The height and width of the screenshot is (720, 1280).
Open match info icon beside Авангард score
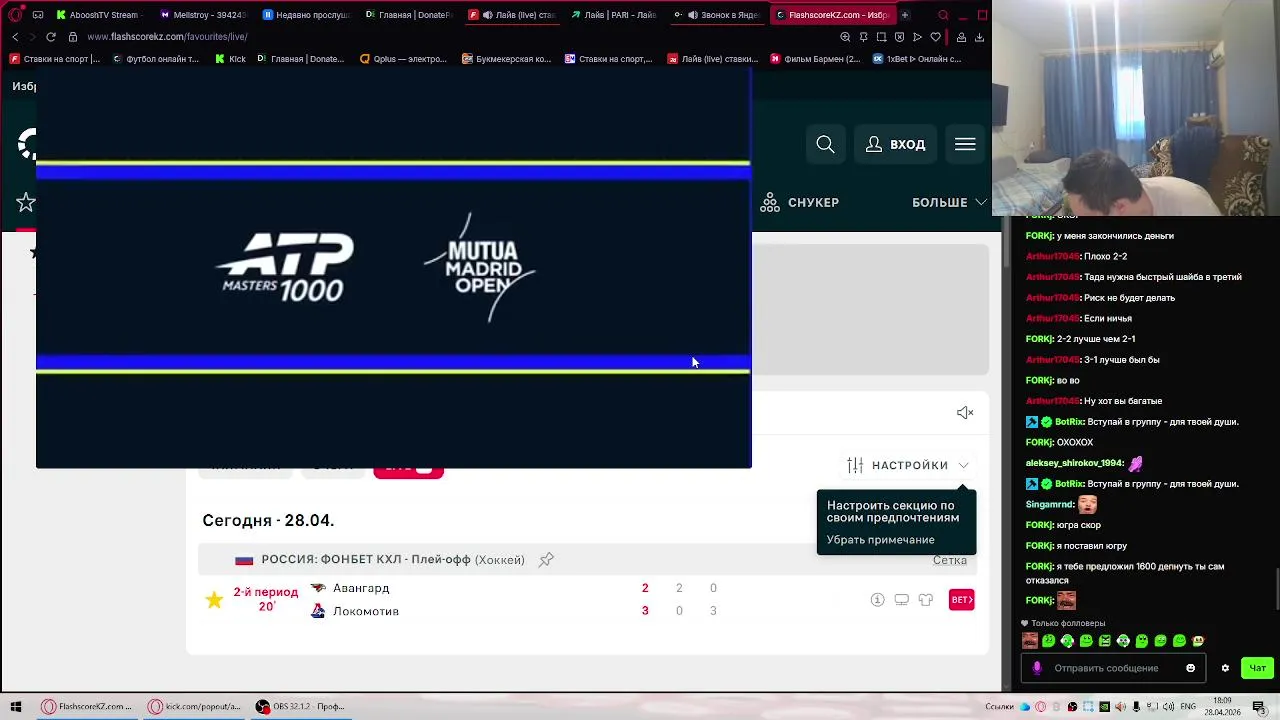tap(877, 600)
